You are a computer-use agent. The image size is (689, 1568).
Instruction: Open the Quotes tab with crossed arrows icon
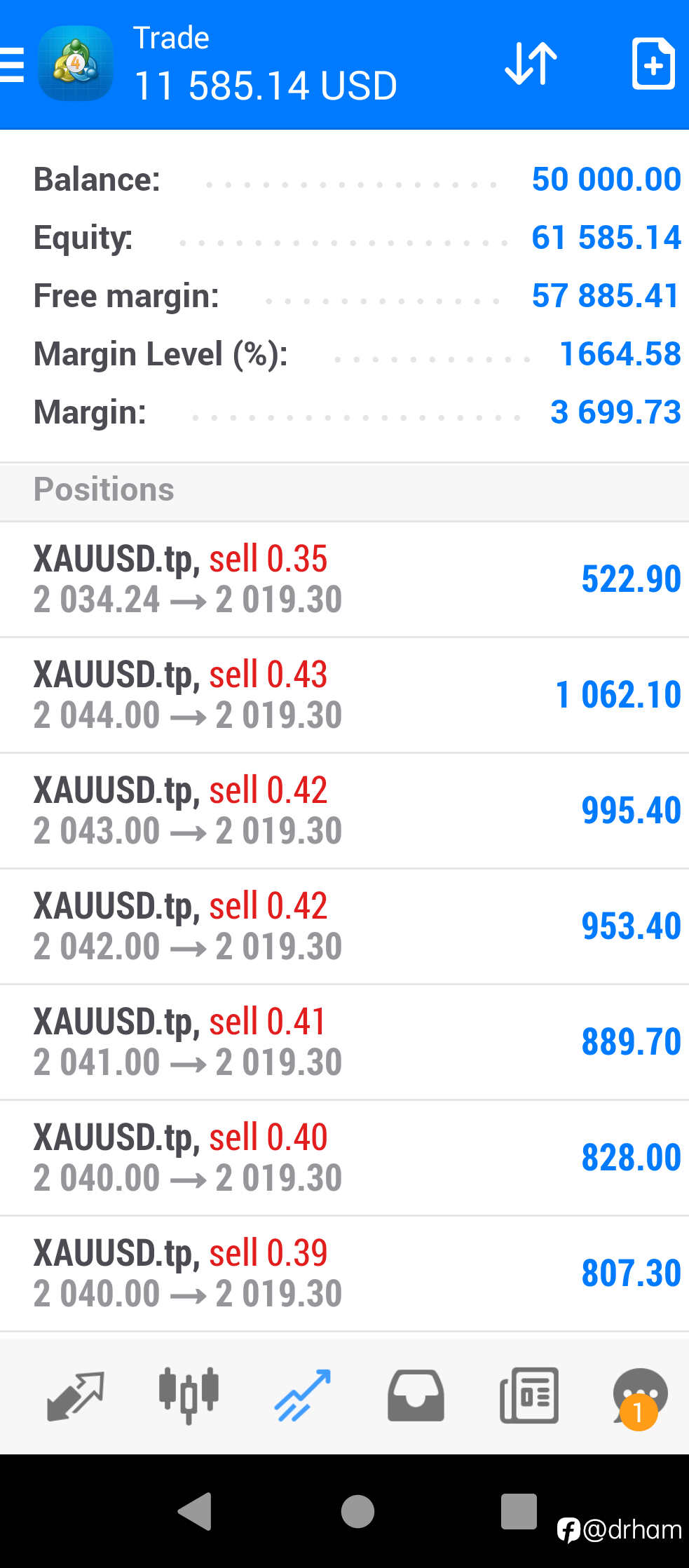[x=76, y=1395]
